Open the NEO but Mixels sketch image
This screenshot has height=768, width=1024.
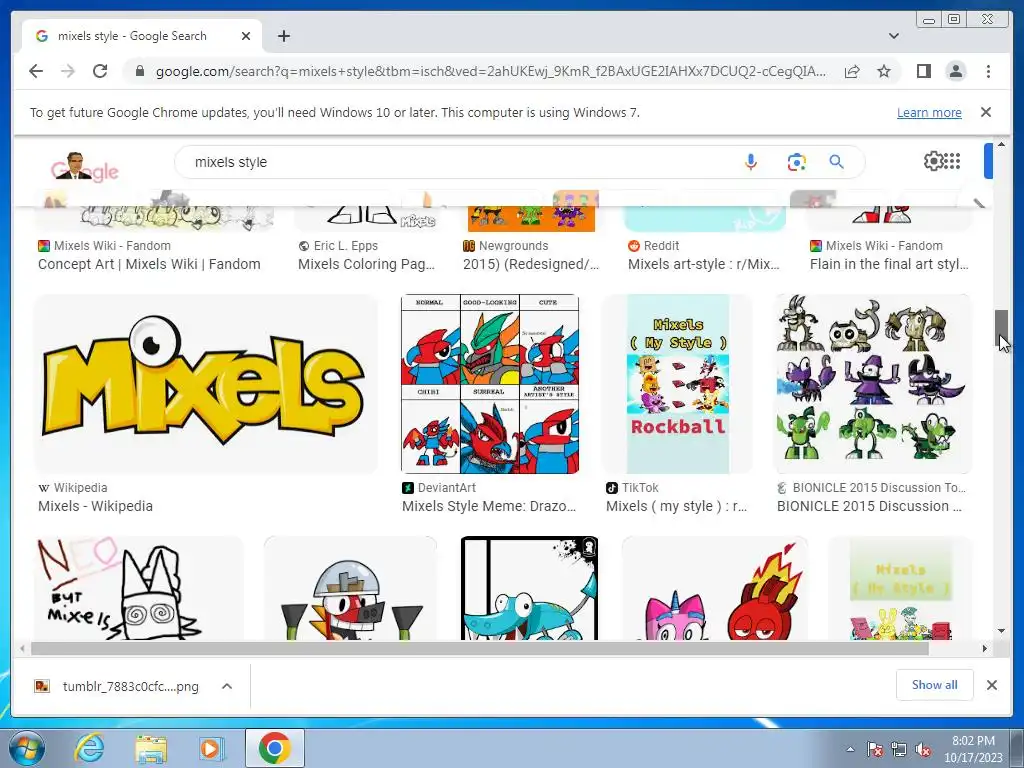(x=138, y=588)
